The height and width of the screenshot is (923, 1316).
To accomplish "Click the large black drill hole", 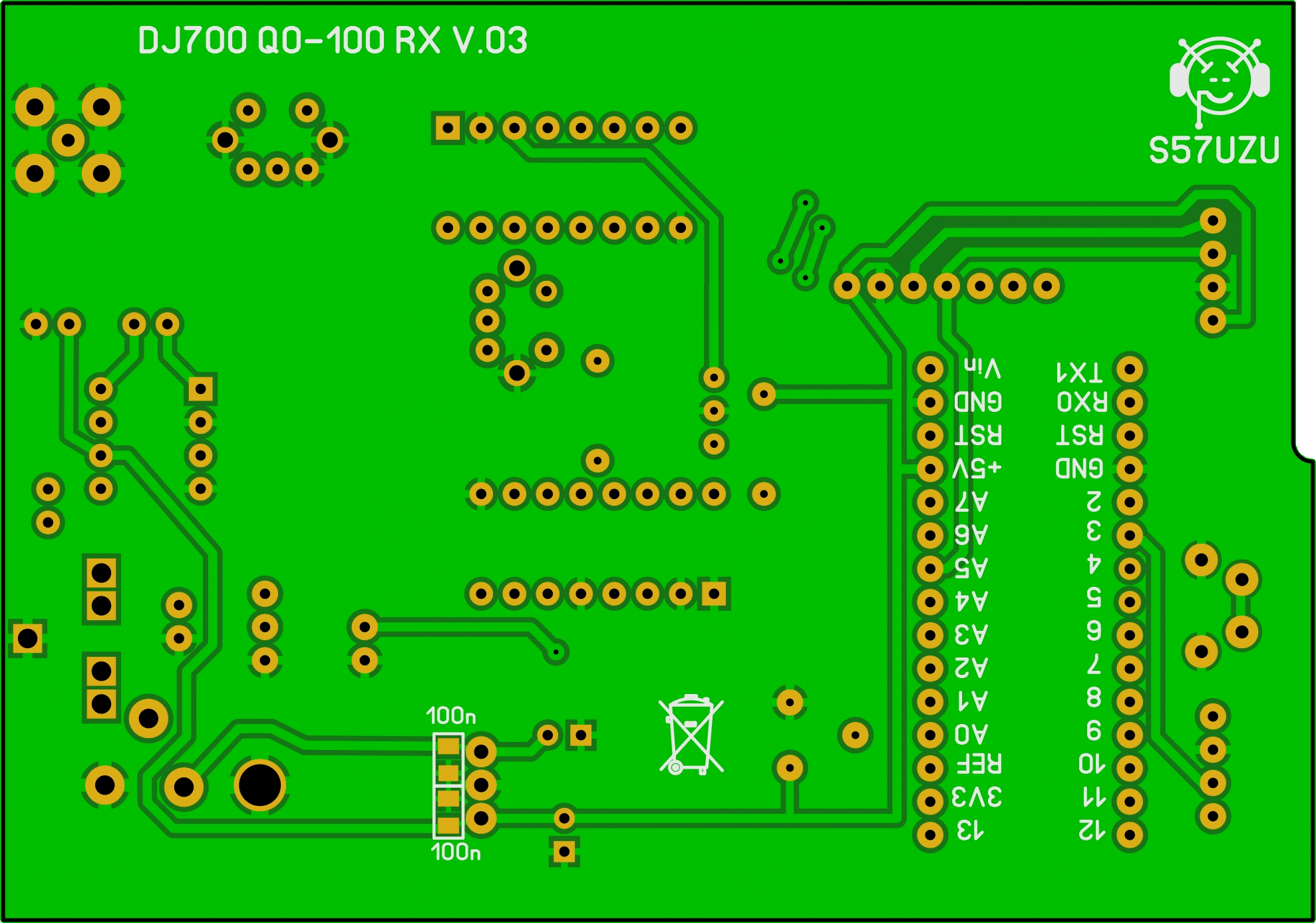I will point(259,785).
